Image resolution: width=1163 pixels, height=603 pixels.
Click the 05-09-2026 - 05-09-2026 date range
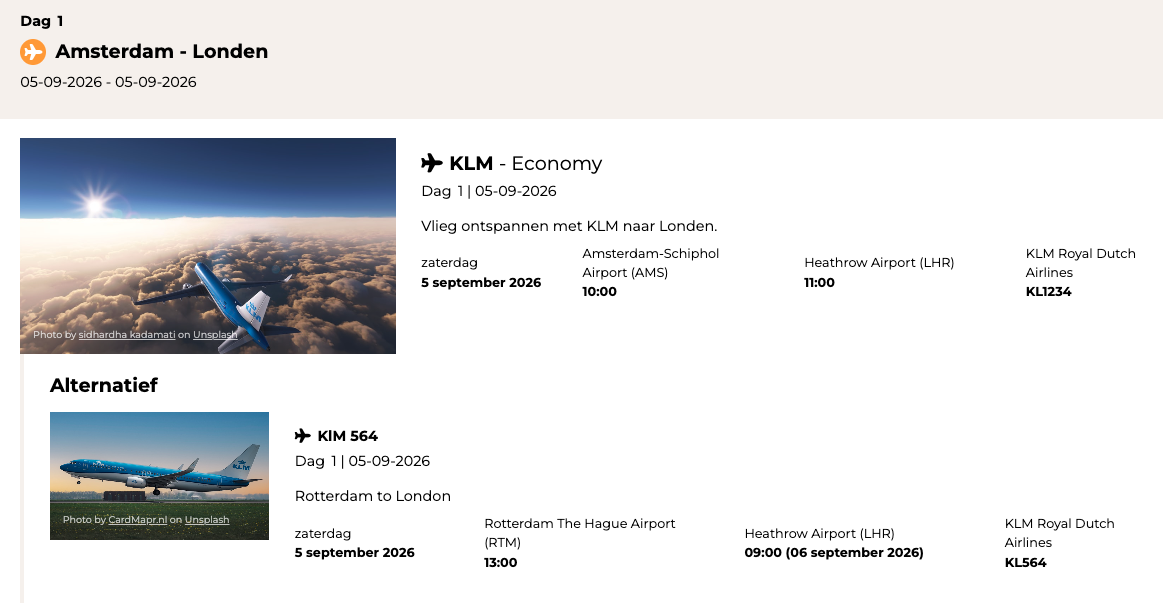click(x=108, y=82)
